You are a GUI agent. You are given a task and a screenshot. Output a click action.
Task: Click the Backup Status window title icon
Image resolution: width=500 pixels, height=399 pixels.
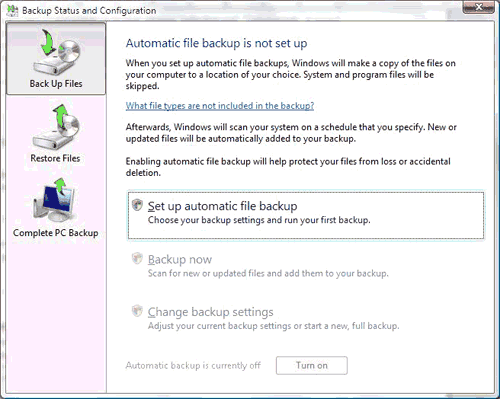[x=12, y=10]
